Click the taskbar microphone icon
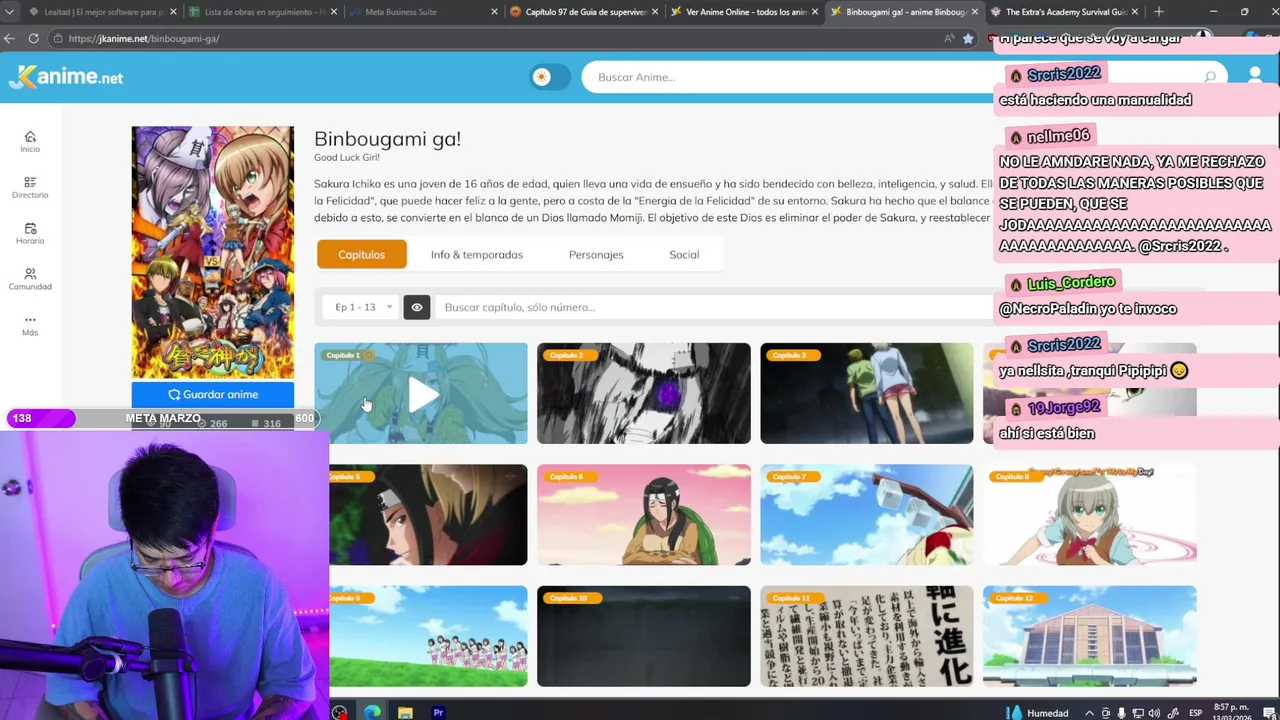This screenshot has height=720, width=1280. [x=1121, y=713]
